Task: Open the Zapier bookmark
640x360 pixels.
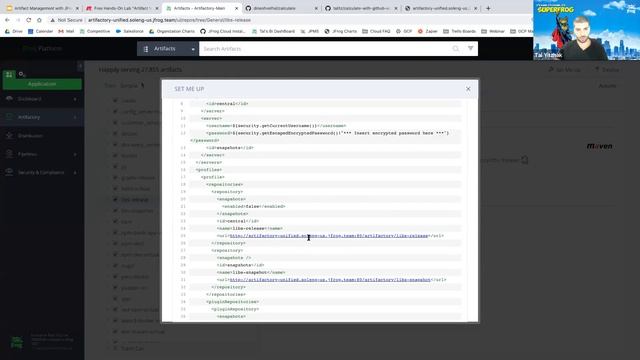Action: [x=427, y=31]
